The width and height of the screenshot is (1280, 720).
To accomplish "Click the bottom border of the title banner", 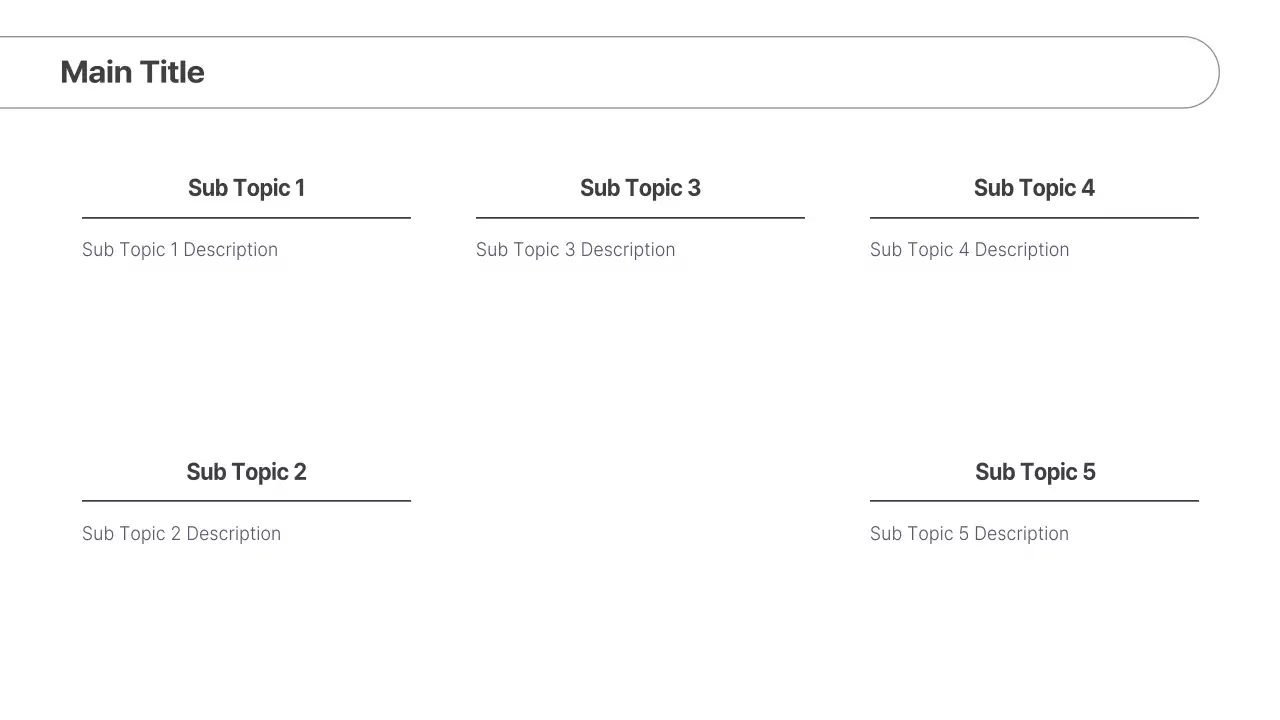I will tap(600, 108).
